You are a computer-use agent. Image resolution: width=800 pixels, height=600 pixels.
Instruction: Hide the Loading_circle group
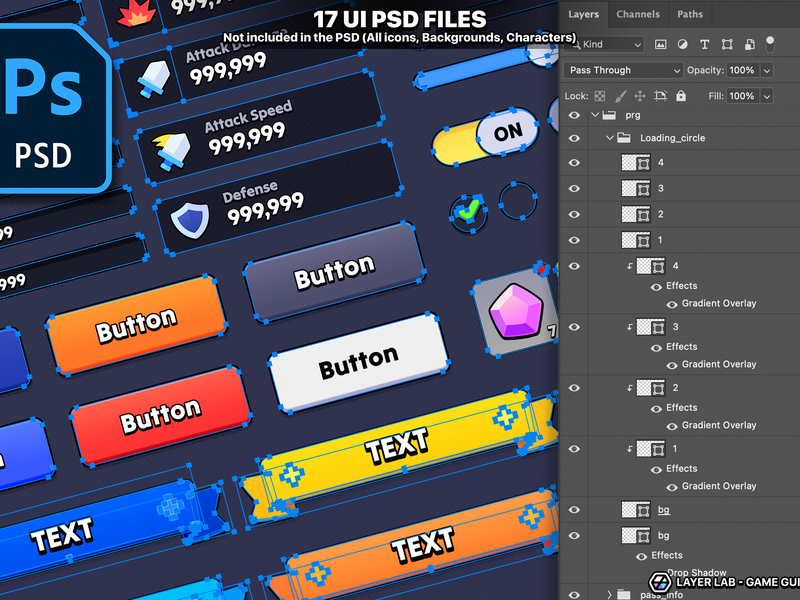(574, 138)
